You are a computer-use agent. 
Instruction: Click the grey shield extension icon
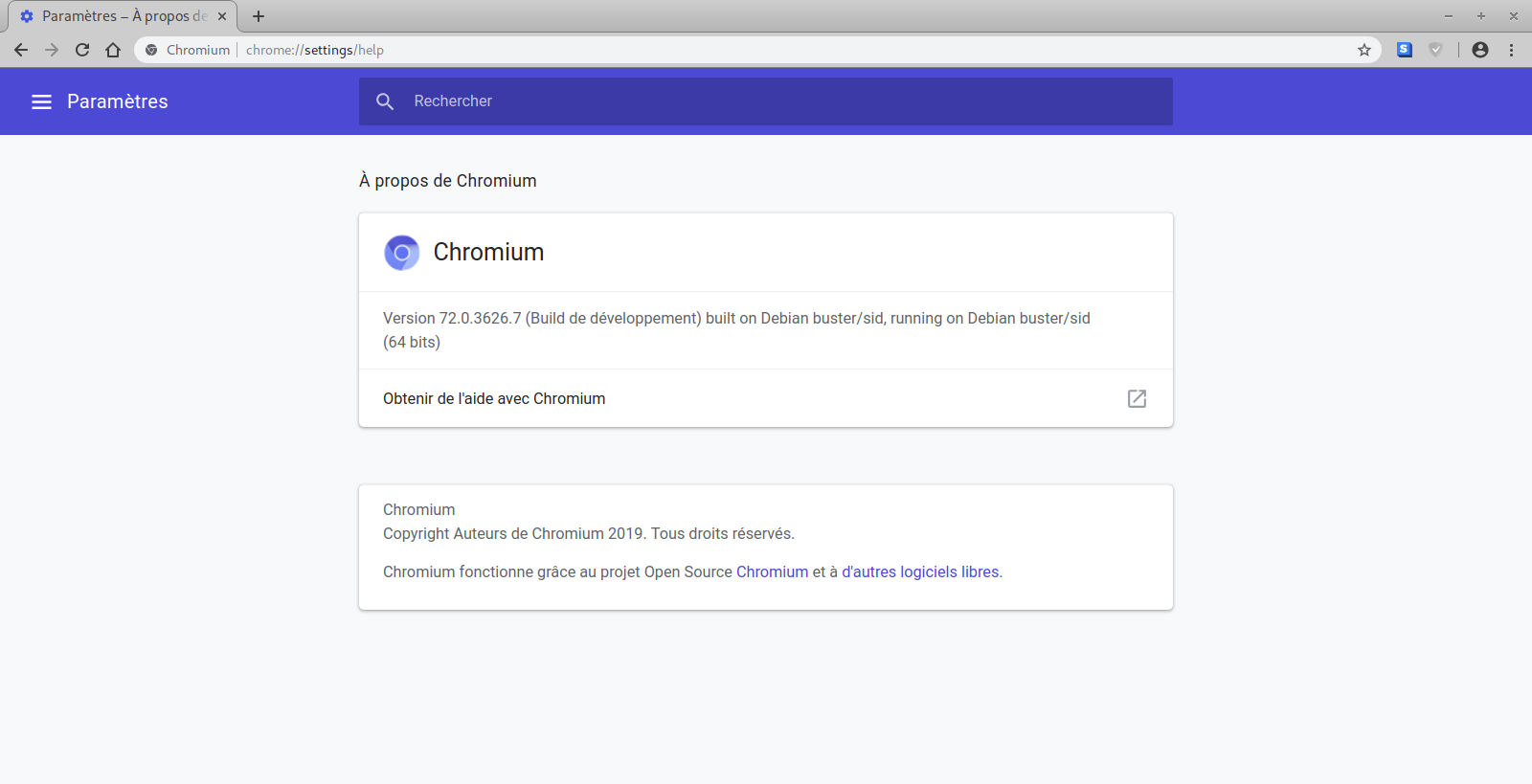(1435, 50)
